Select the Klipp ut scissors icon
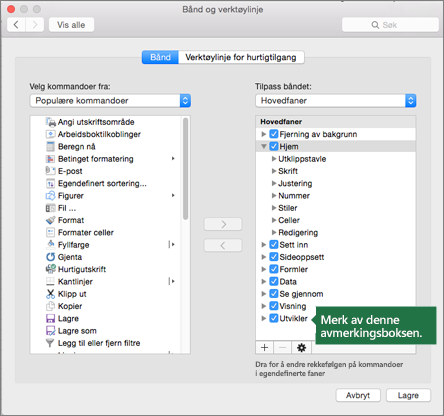 pyautogui.click(x=50, y=294)
